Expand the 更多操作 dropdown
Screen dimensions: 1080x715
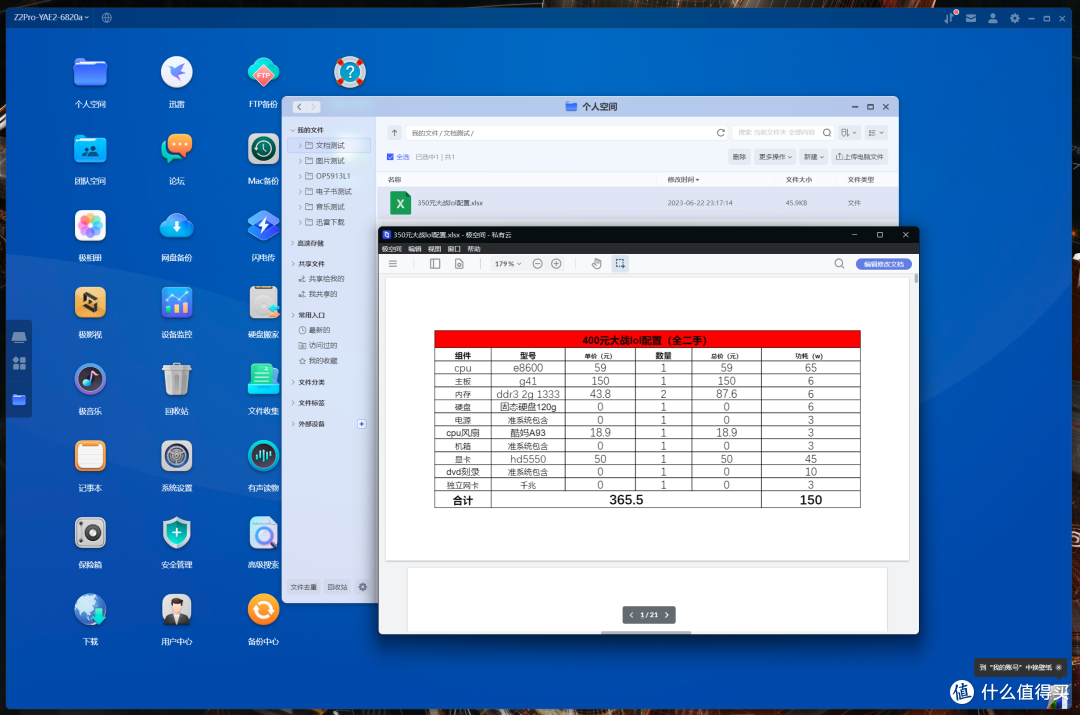[x=775, y=157]
